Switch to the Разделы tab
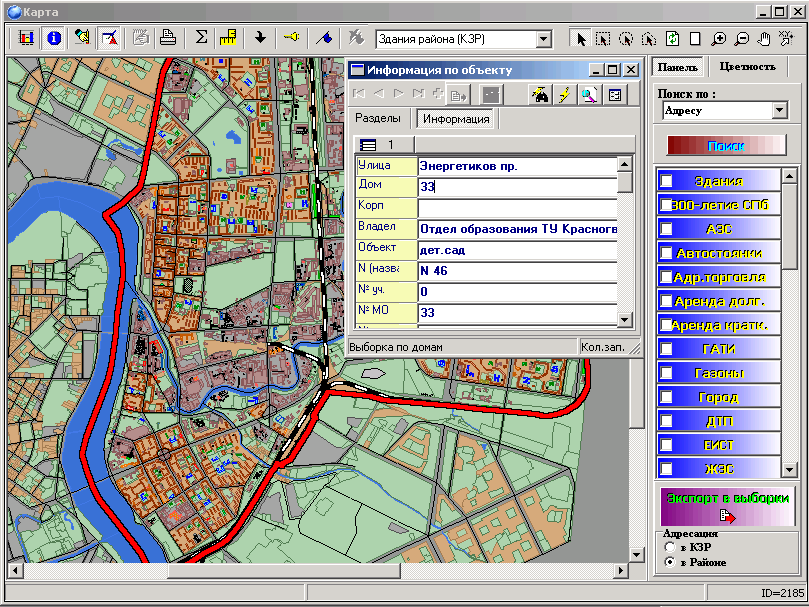 coord(378,119)
